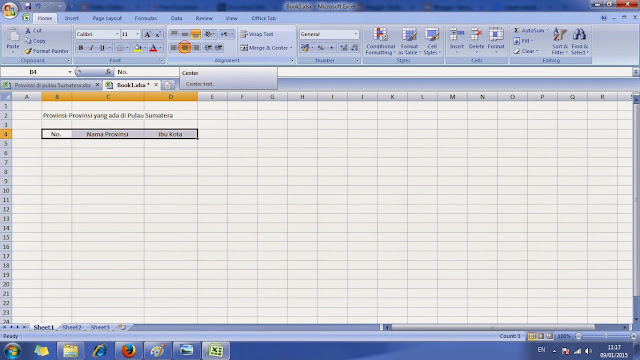The width and height of the screenshot is (640, 360).
Task: Click Increase Decimal
Action: [x=344, y=48]
